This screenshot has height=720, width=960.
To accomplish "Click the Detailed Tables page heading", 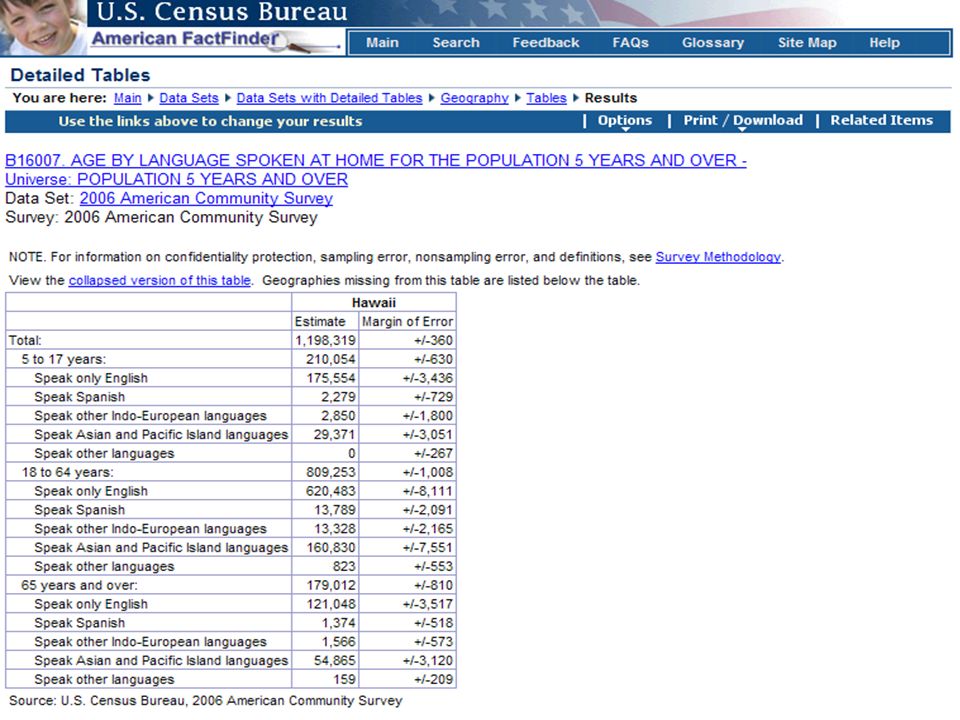I will coord(80,75).
